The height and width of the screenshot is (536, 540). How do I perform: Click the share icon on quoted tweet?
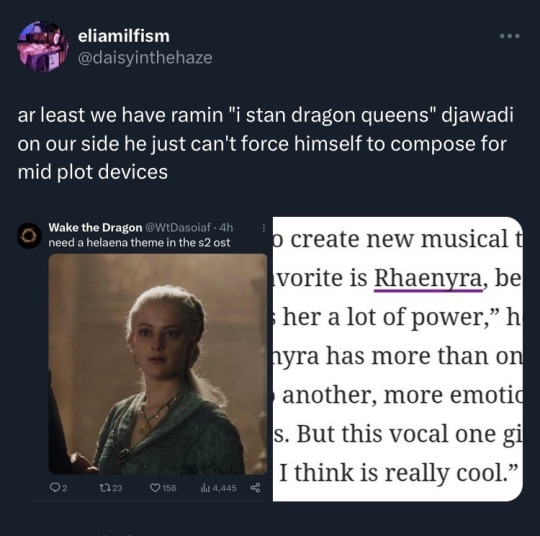[256, 487]
